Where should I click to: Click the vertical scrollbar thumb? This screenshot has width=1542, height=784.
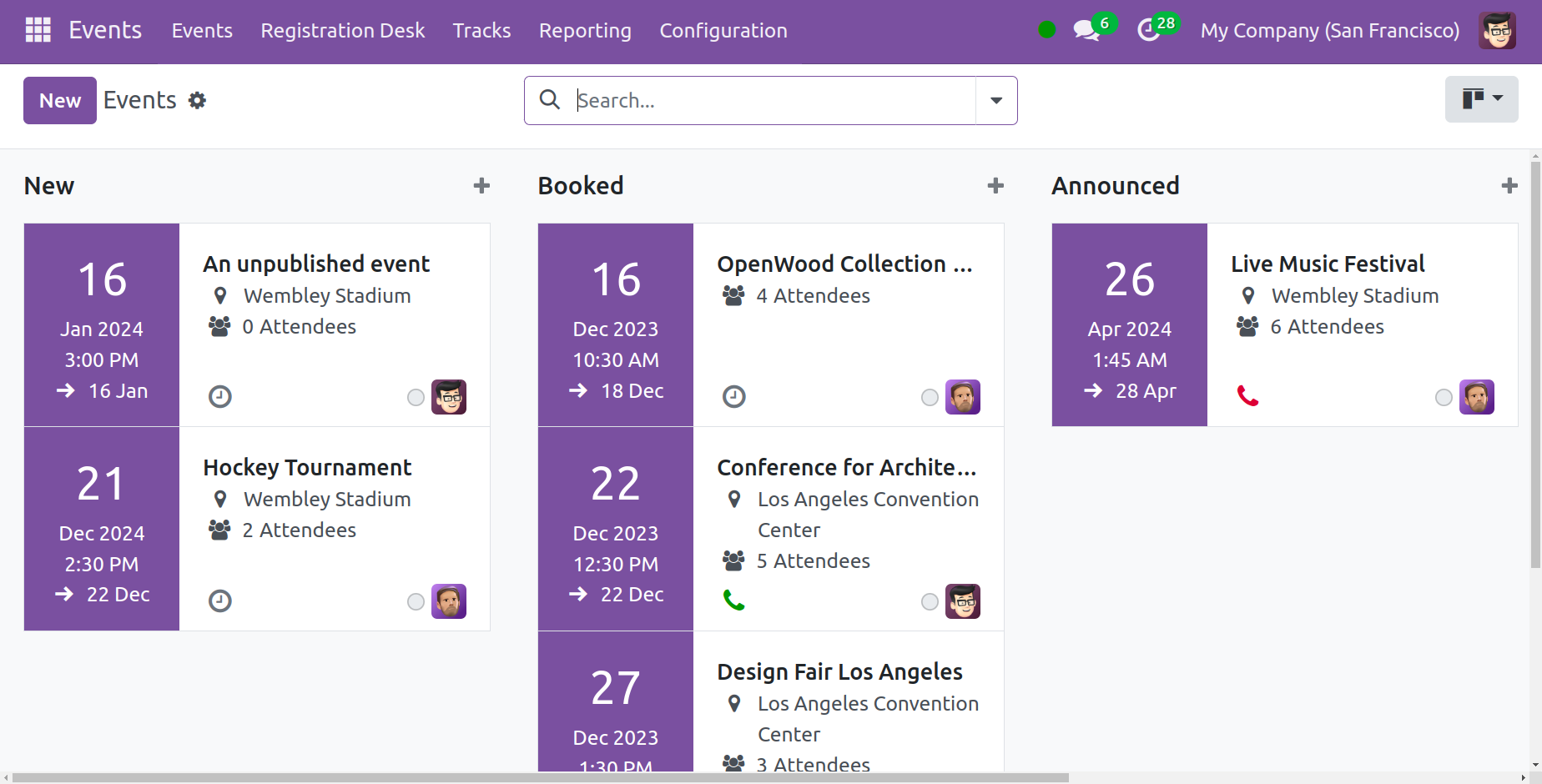1535,365
